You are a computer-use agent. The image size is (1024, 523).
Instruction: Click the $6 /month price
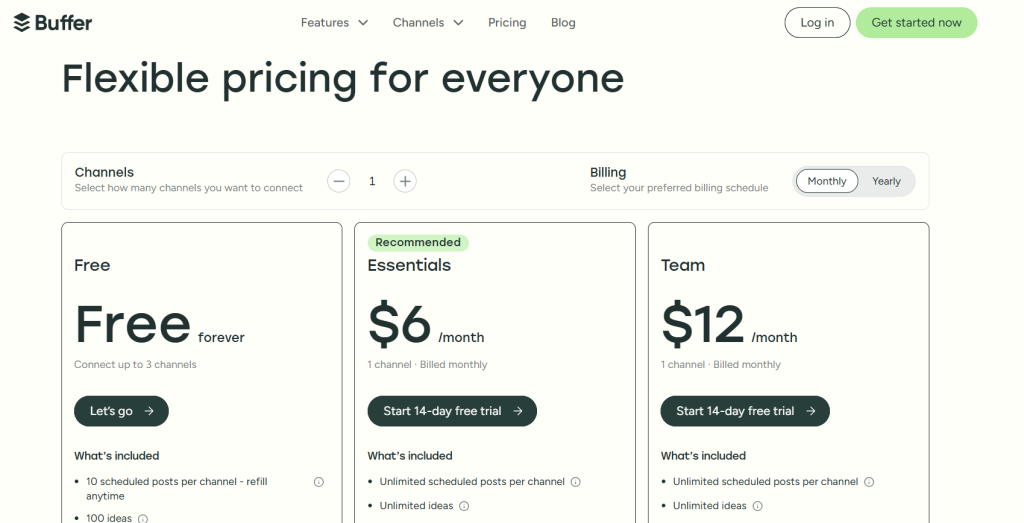click(426, 325)
